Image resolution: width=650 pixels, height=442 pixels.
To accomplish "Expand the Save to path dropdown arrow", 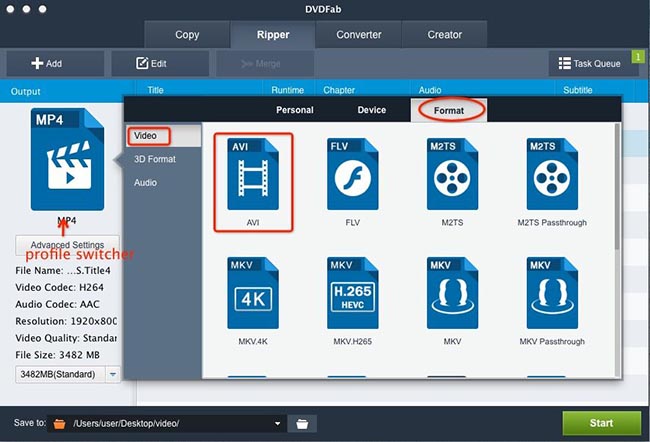I will point(277,424).
